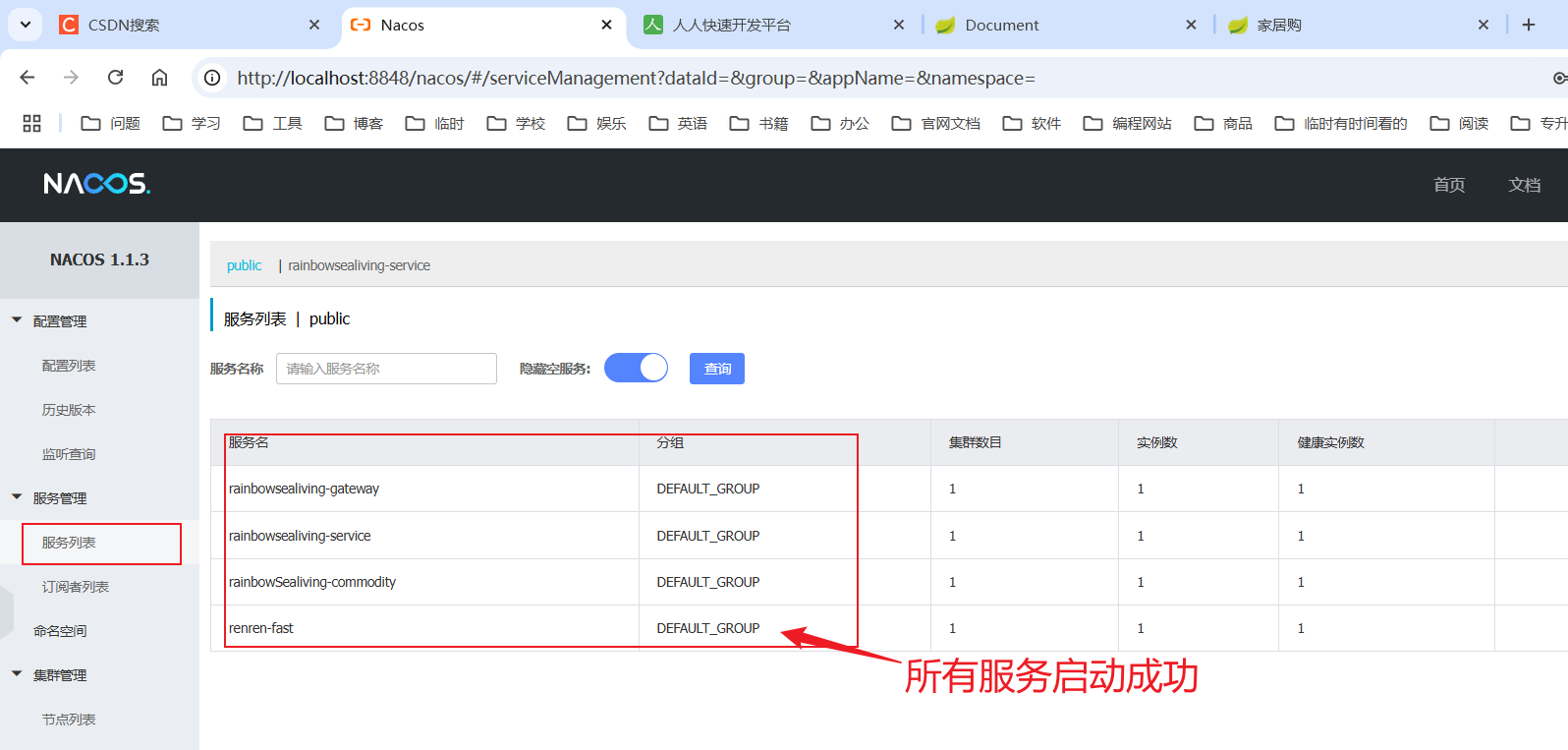Open the 问题 bookmark folder
This screenshot has height=750, width=1568.
(110, 123)
